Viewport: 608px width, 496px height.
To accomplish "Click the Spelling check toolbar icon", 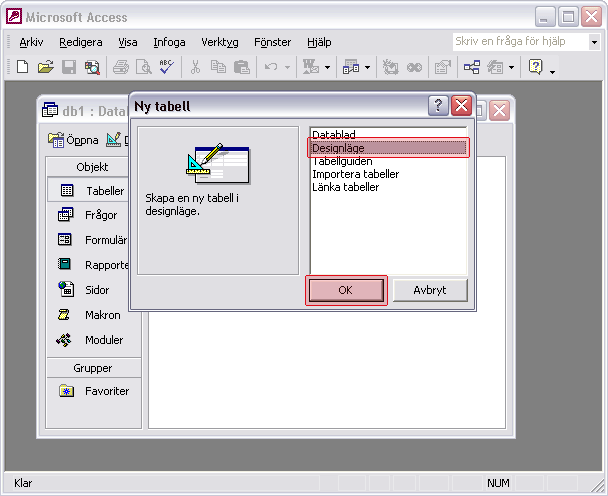I will tap(166, 67).
